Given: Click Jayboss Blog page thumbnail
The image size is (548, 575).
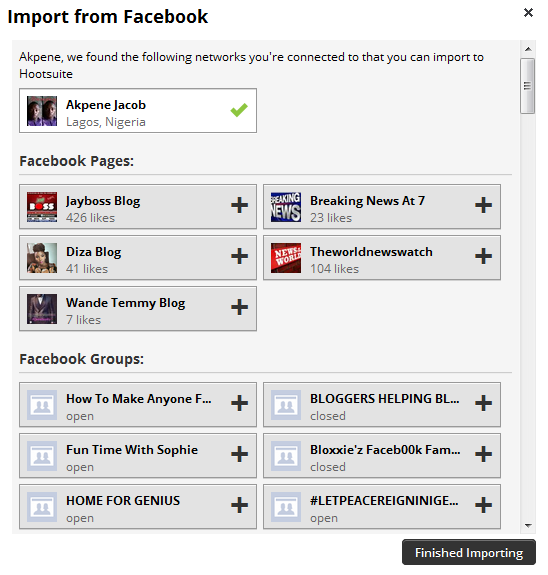Looking at the screenshot, I should pyautogui.click(x=42, y=207).
